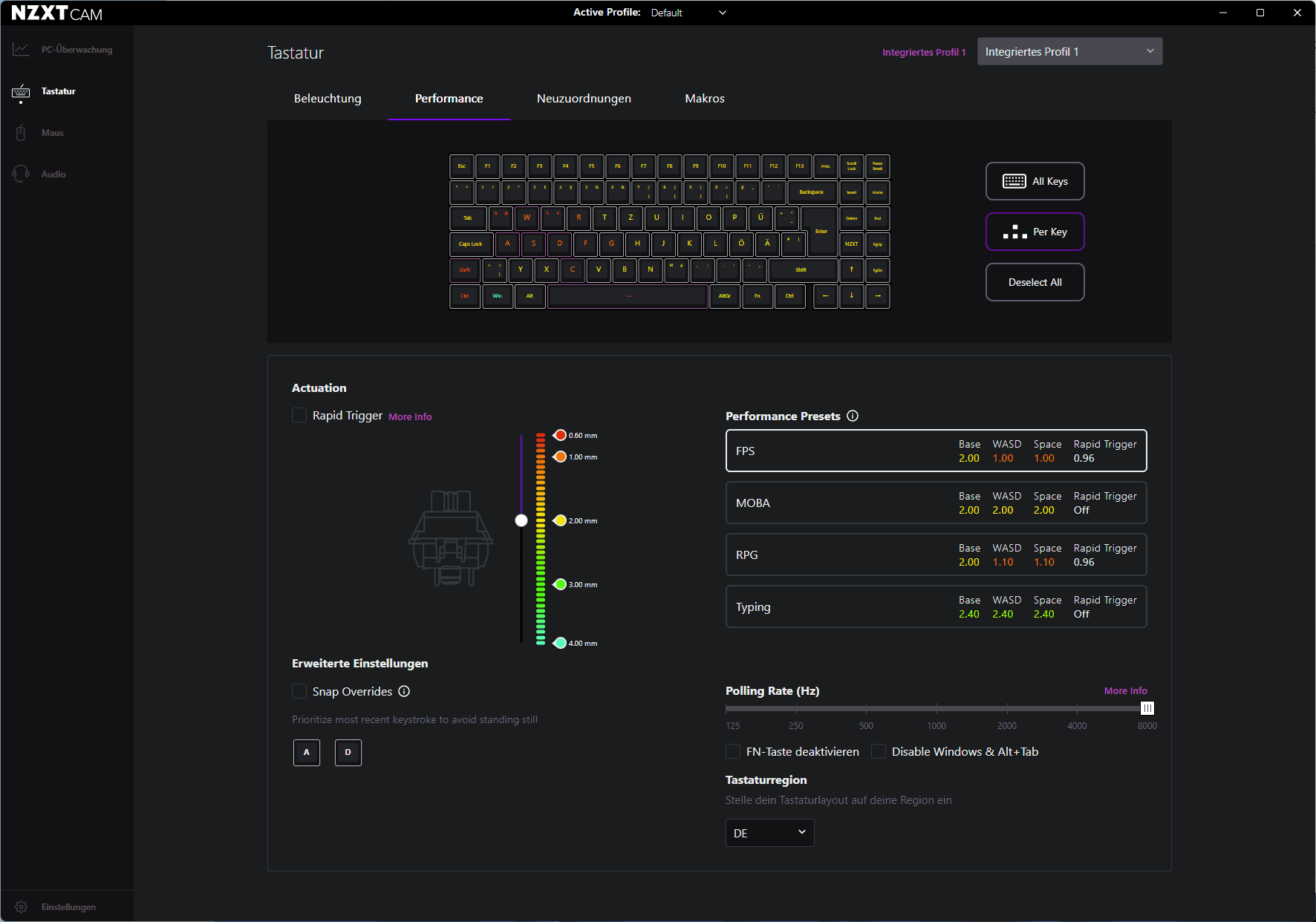
Task: Select the Backspace key on preview
Action: pyautogui.click(x=812, y=192)
